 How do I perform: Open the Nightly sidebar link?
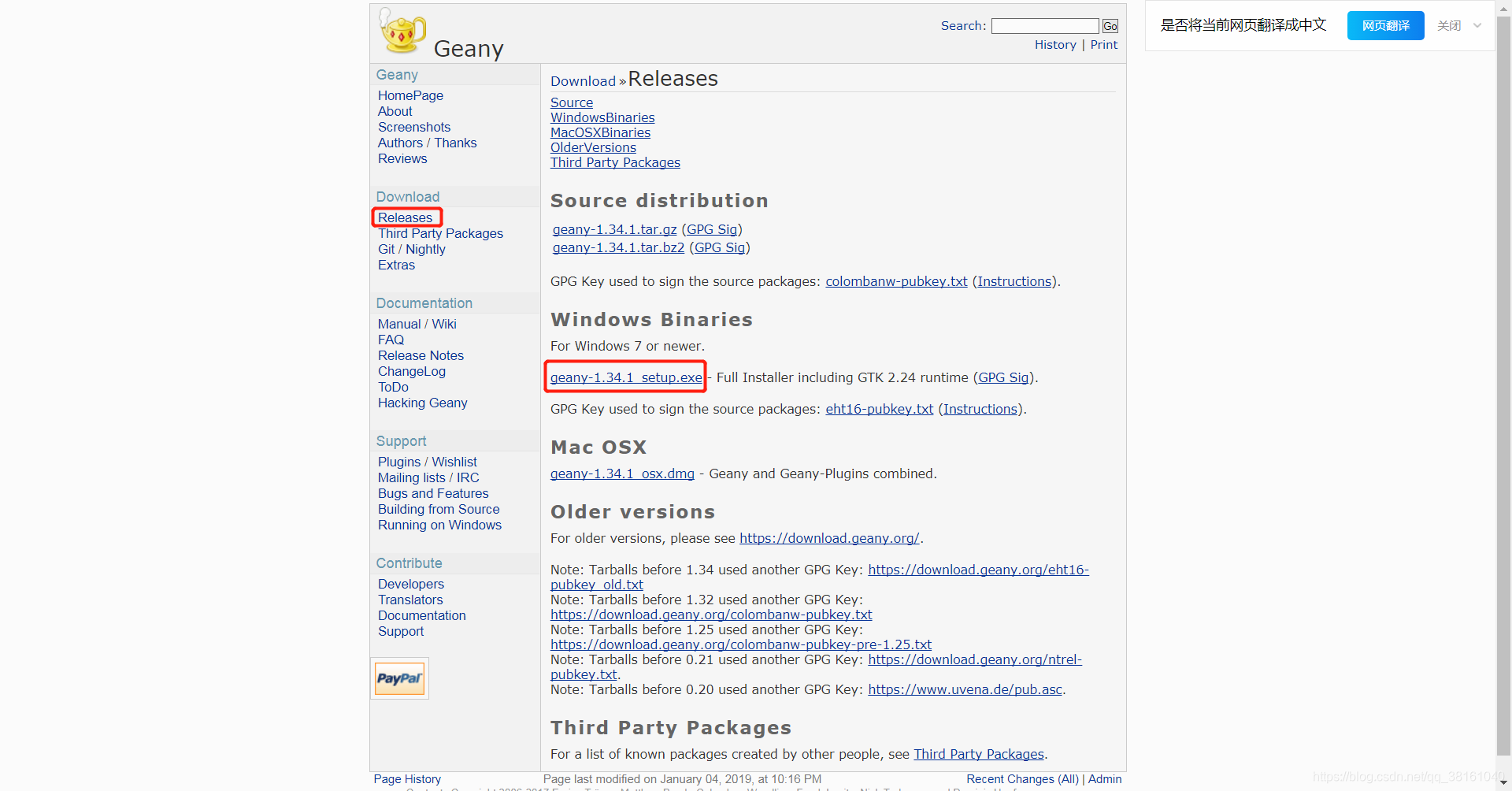point(425,249)
